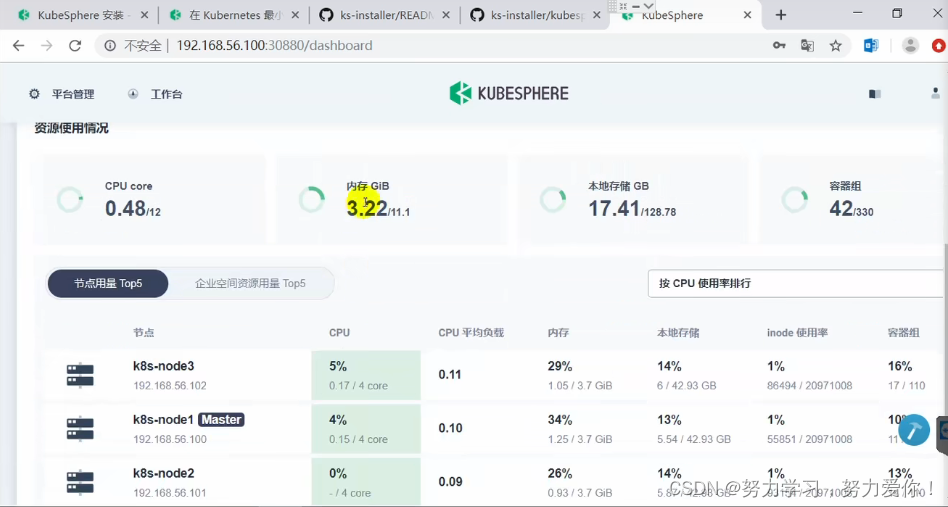This screenshot has width=948, height=507.
Task: Switch to the ks-installer/README tab
Action: (385, 15)
